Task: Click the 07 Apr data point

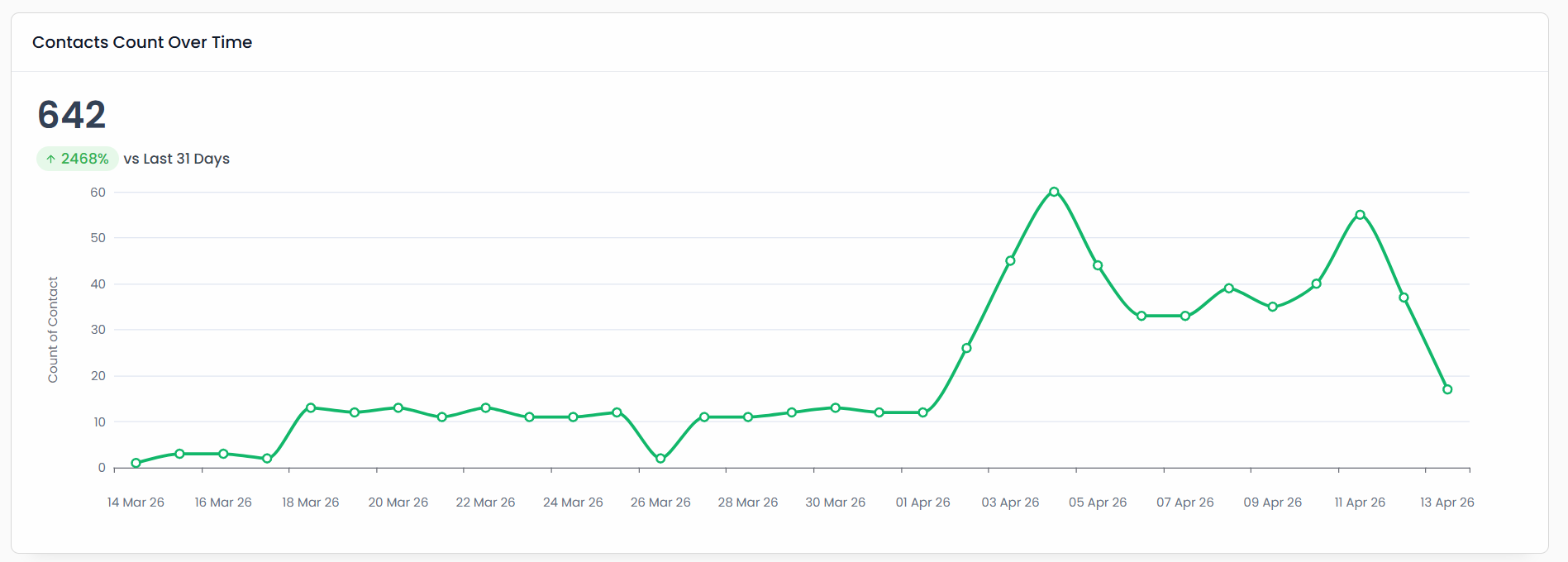Action: coord(1185,316)
